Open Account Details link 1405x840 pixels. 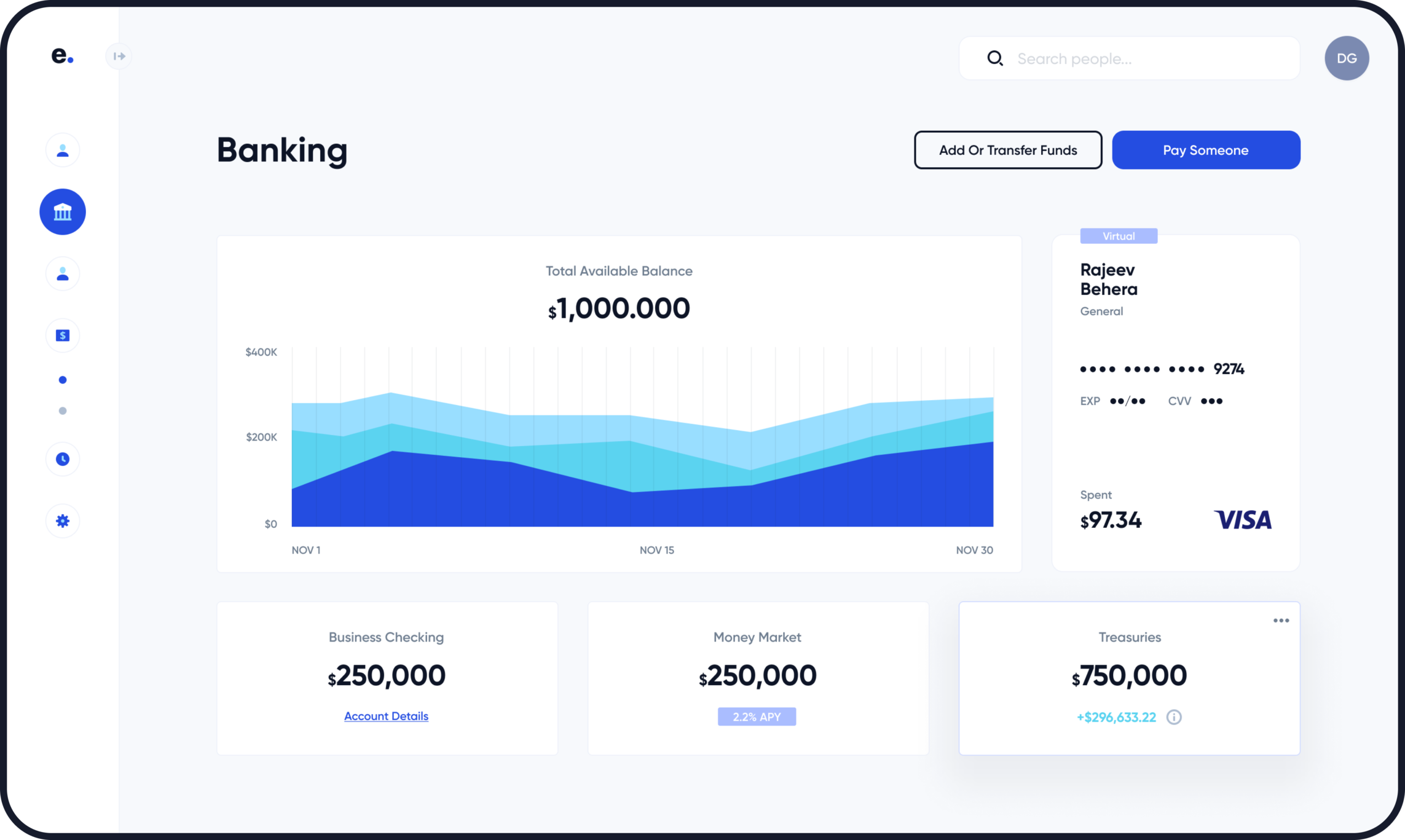386,716
